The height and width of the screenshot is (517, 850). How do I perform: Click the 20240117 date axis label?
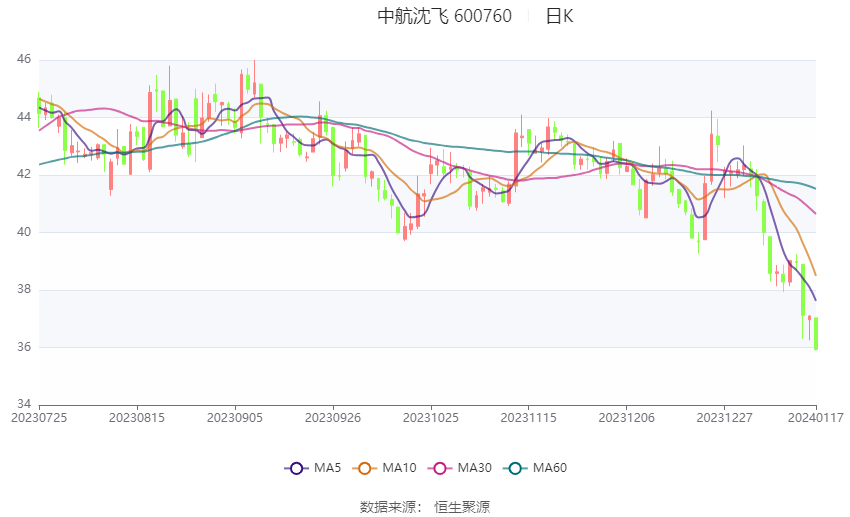coord(815,418)
